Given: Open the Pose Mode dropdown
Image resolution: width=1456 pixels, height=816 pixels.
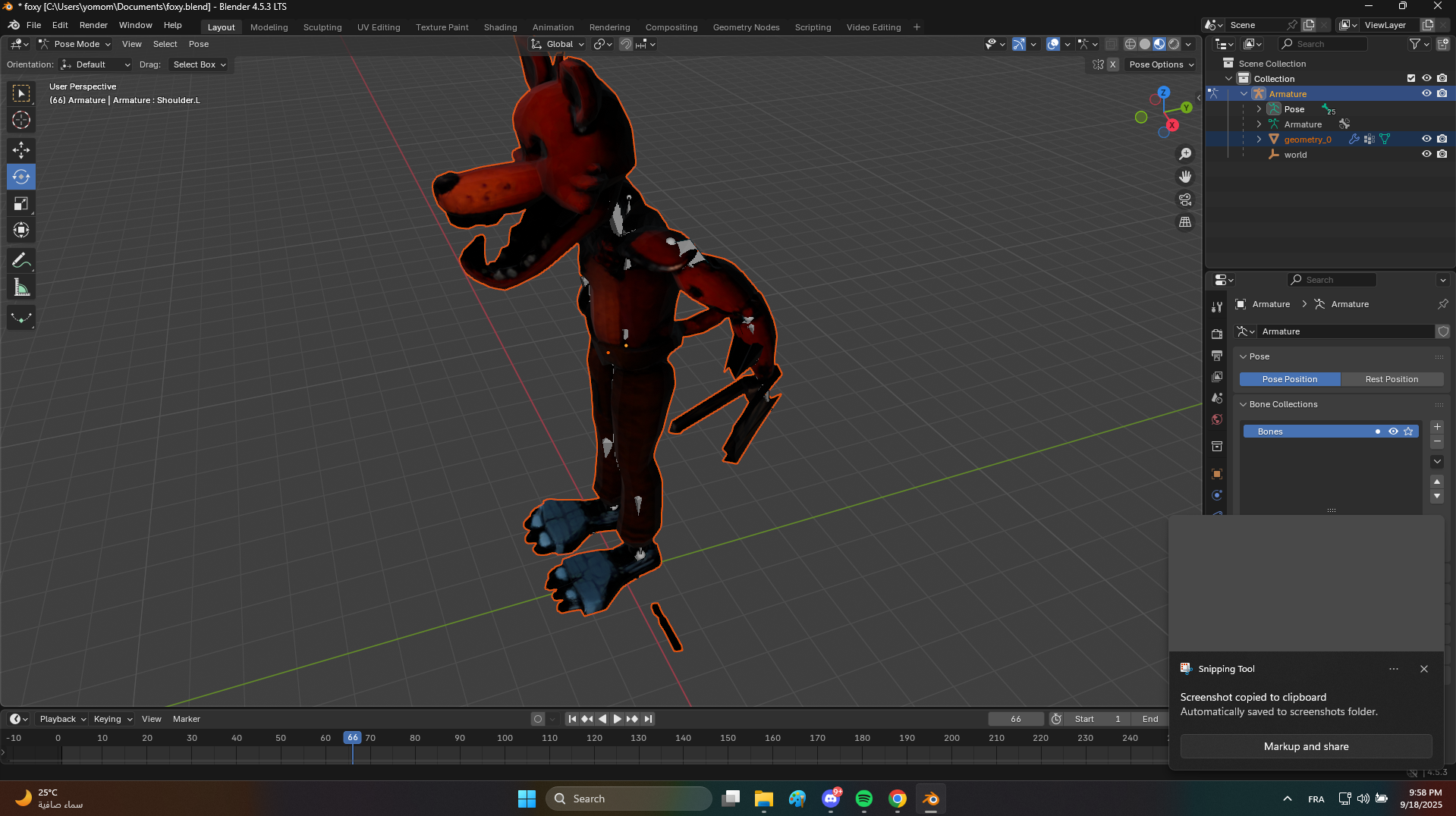Looking at the screenshot, I should point(75,44).
